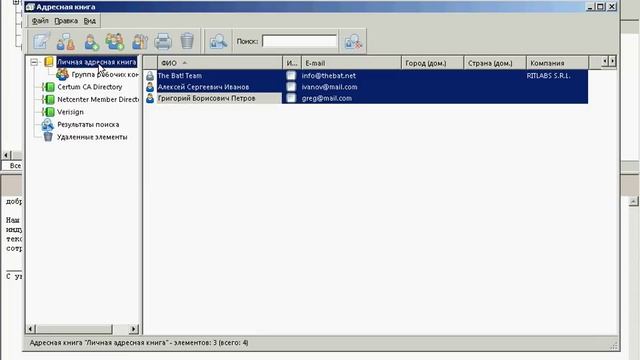
Task: Open Результаты поиска in the tree
Action: (x=88, y=124)
